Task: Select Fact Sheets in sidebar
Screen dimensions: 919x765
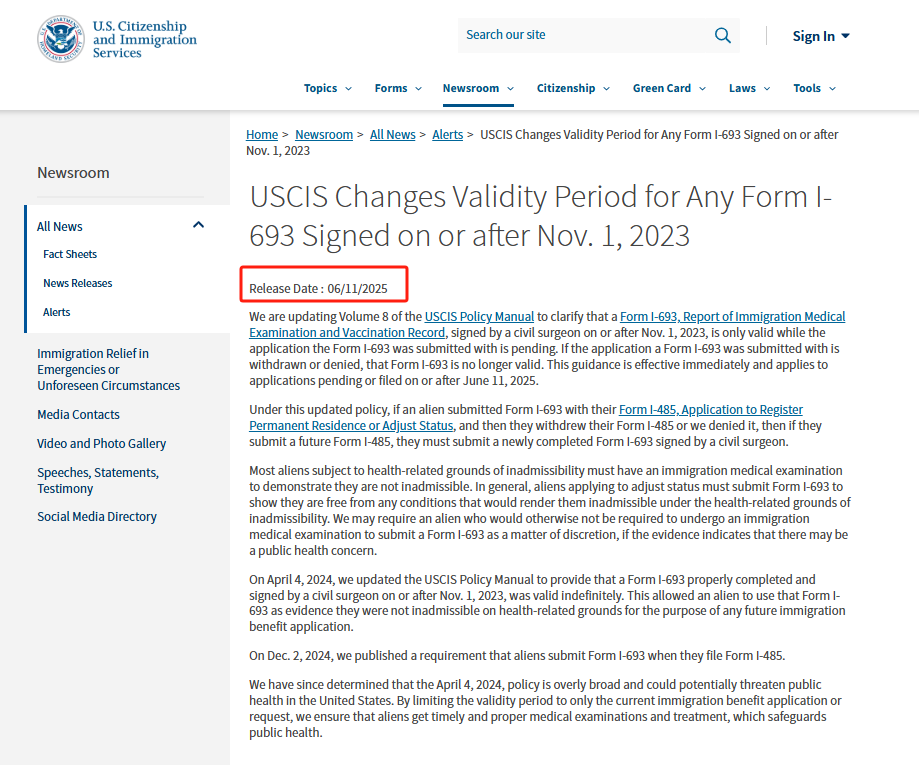Action: (x=70, y=254)
